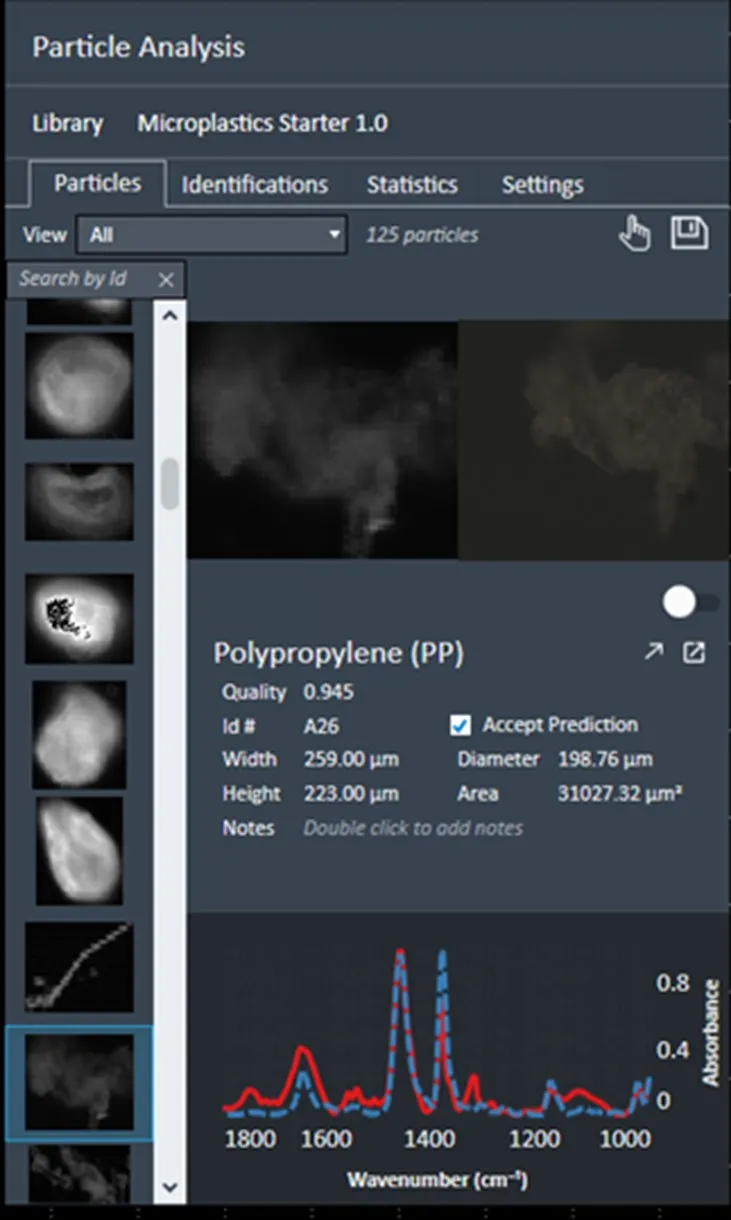This screenshot has width=731, height=1220.
Task: Click the Notes field to add notes
Action: (412, 828)
